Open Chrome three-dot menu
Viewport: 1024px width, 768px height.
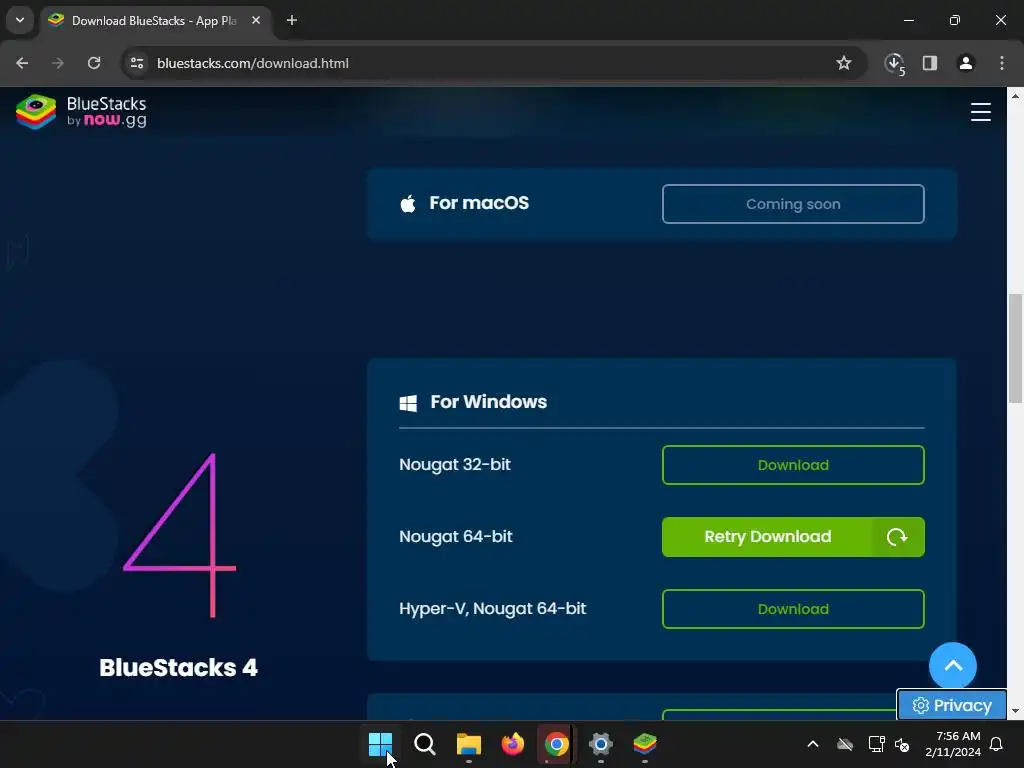(x=1002, y=63)
